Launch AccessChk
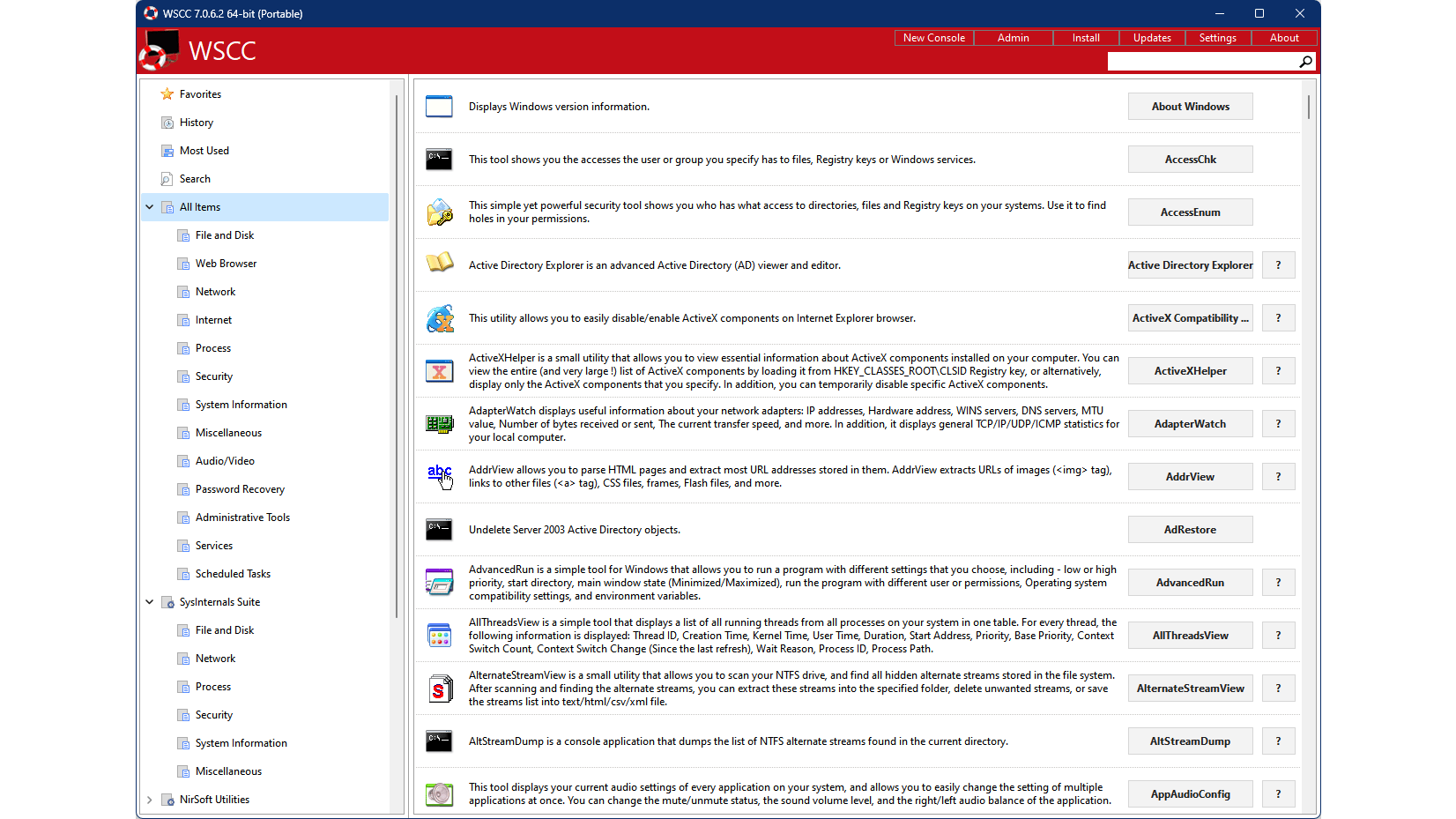The height and width of the screenshot is (819, 1456). pyautogui.click(x=1190, y=160)
